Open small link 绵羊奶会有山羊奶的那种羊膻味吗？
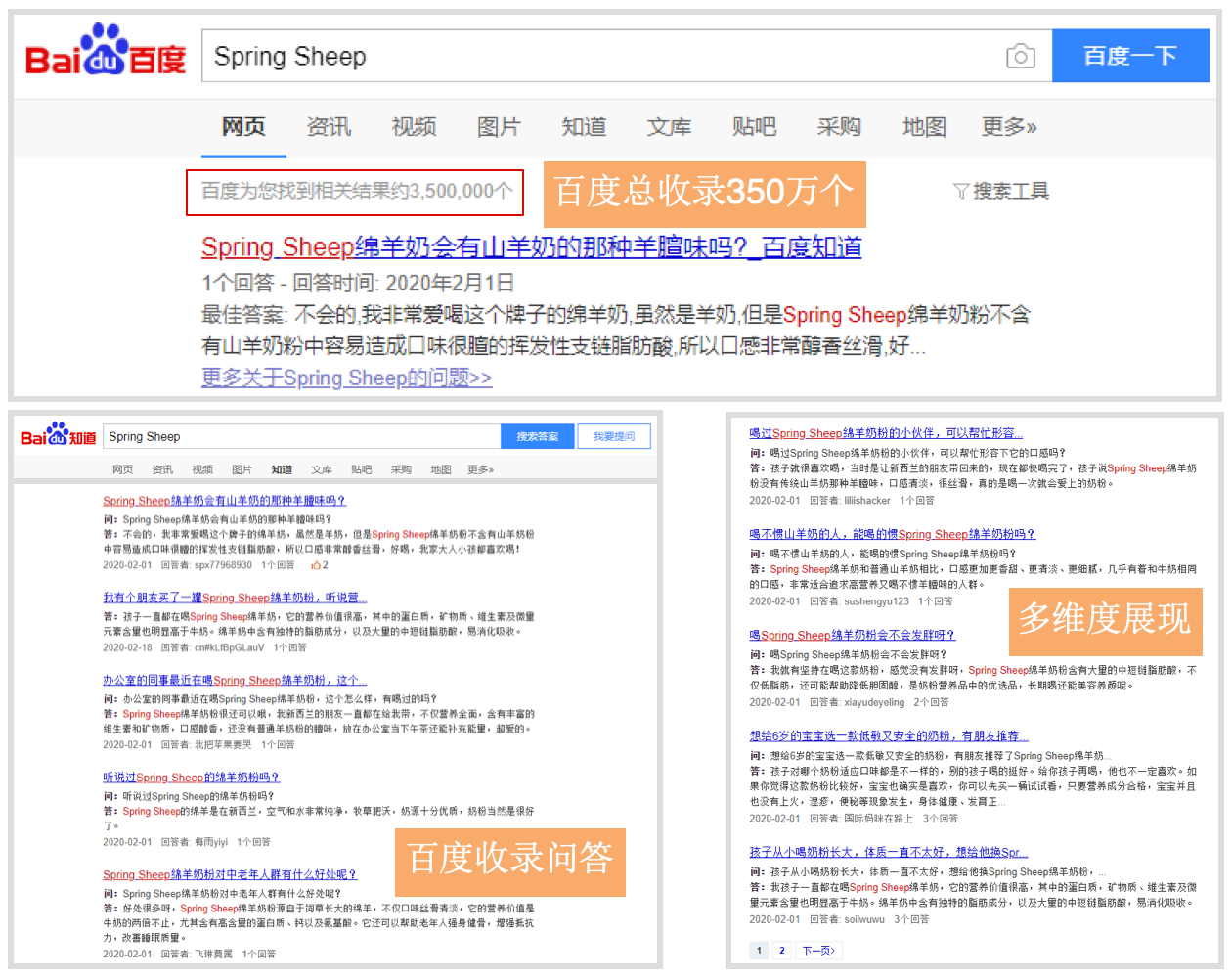Screen dimensions: 1232x978 coord(224,501)
